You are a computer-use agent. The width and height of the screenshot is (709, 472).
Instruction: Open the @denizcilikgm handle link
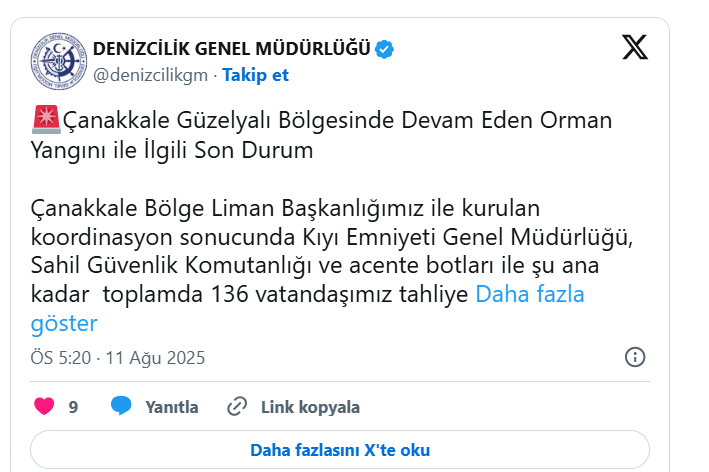(x=151, y=75)
